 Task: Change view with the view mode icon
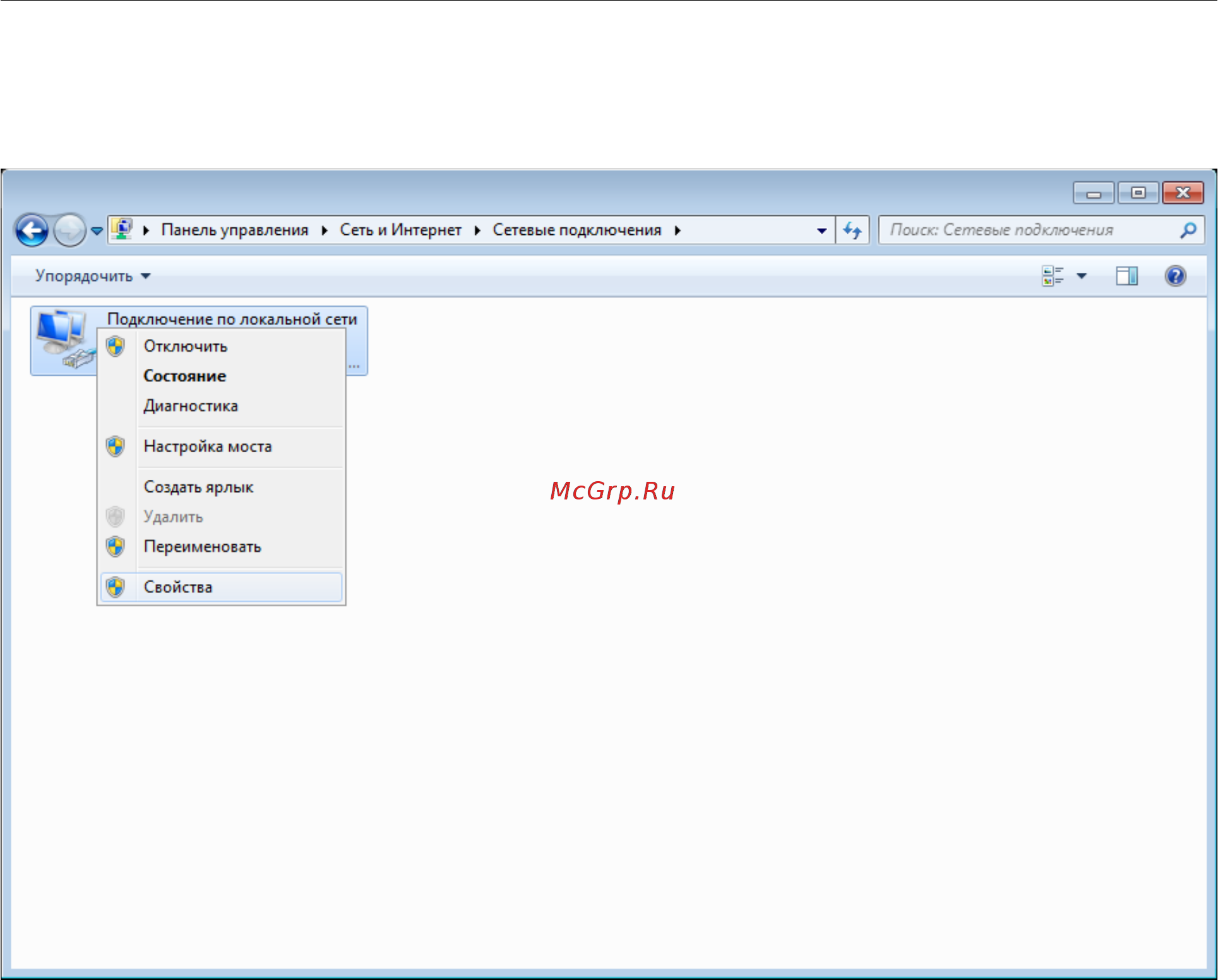point(1053,276)
